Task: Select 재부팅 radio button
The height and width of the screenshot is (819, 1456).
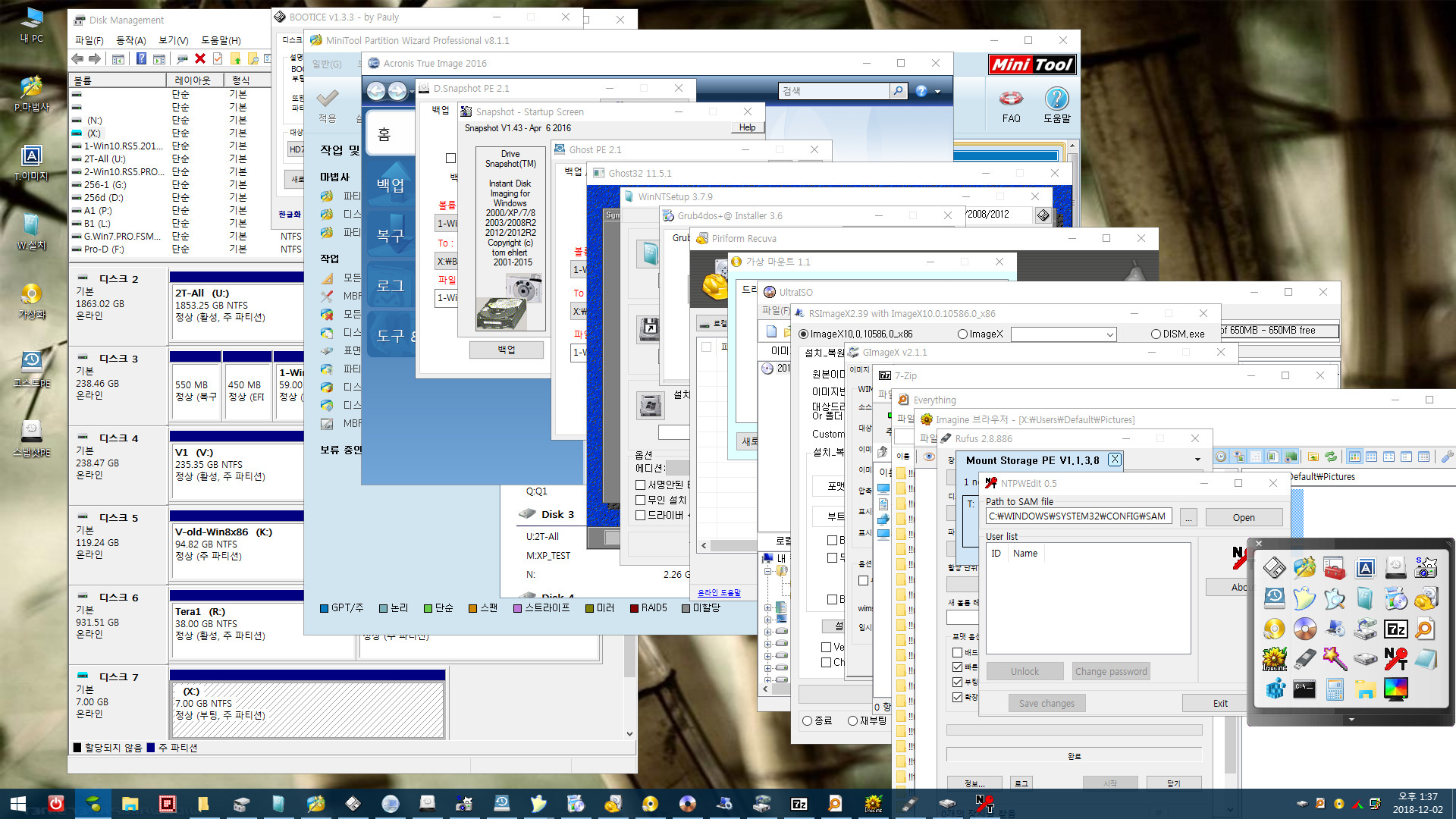Action: (852, 720)
